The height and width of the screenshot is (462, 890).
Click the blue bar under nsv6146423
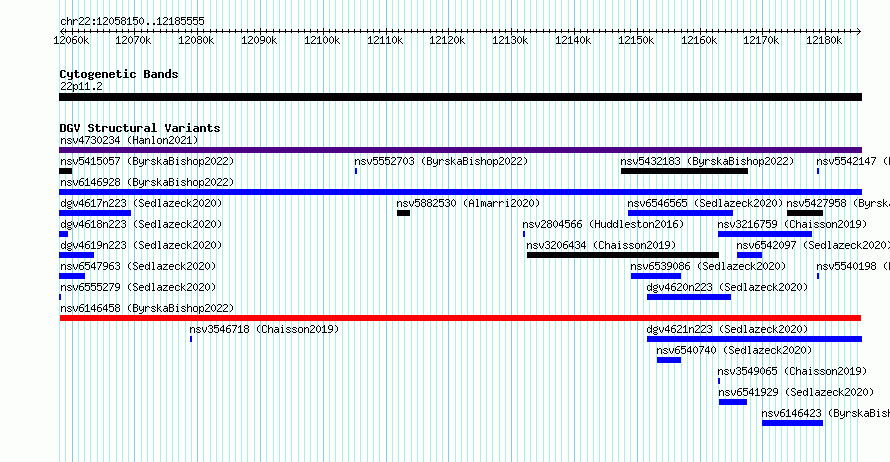point(792,423)
